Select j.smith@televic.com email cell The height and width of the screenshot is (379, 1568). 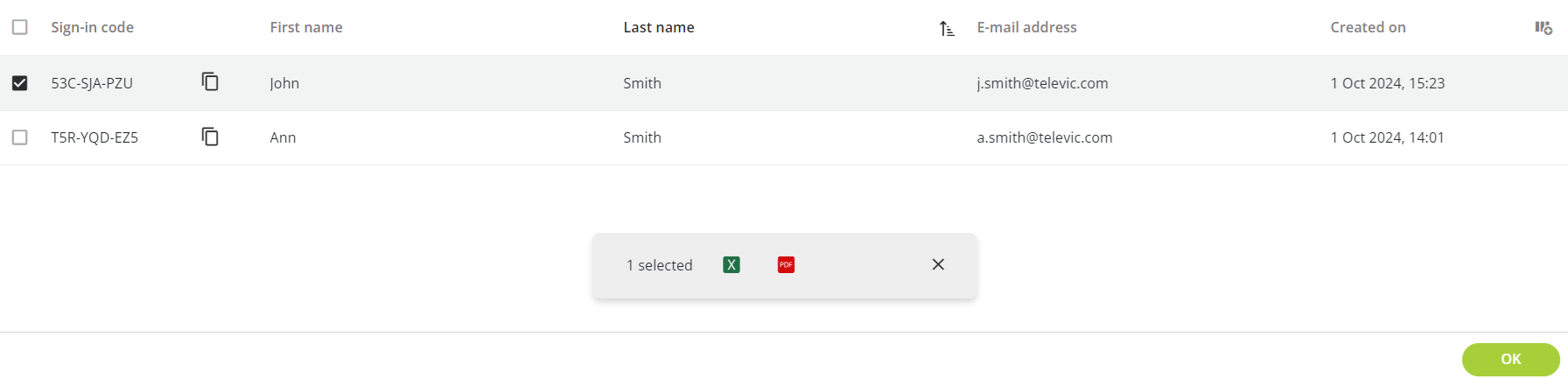[x=1042, y=83]
